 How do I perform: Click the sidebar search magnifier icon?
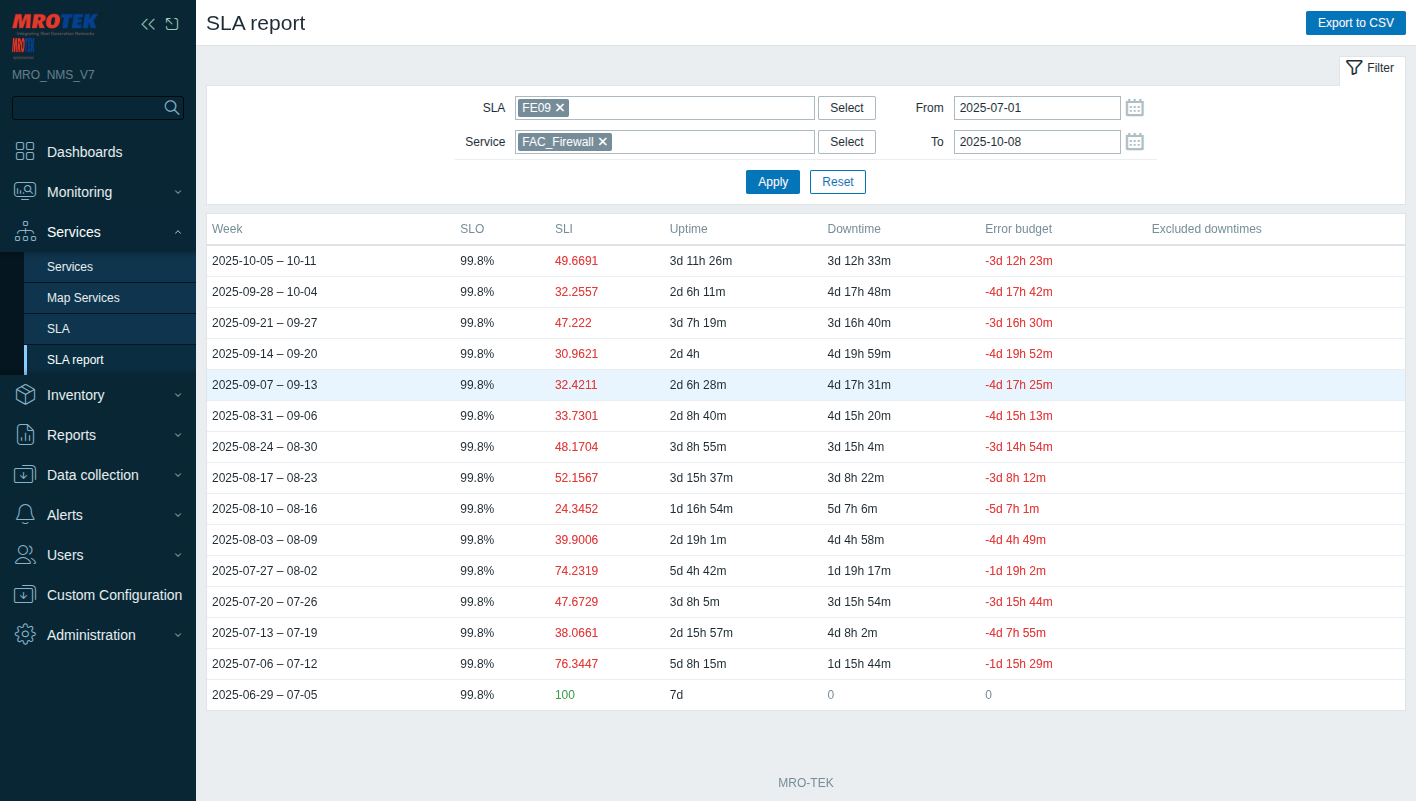coord(172,107)
